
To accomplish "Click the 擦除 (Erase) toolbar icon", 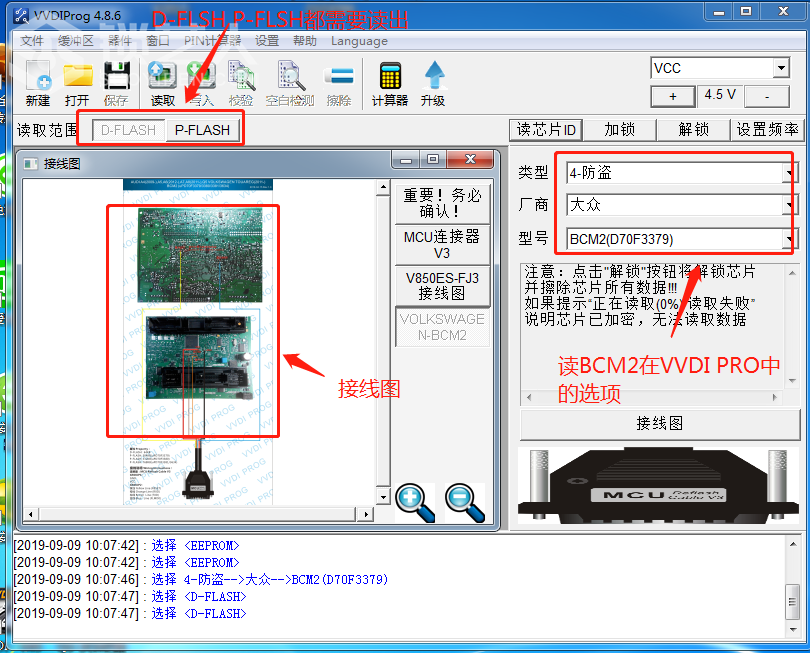I will click(339, 83).
